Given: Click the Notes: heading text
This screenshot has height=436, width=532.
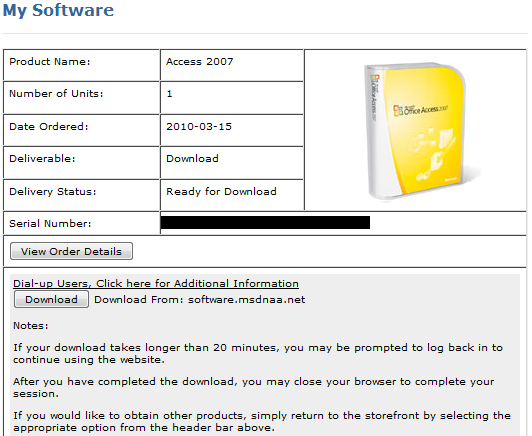Looking at the screenshot, I should (31, 326).
